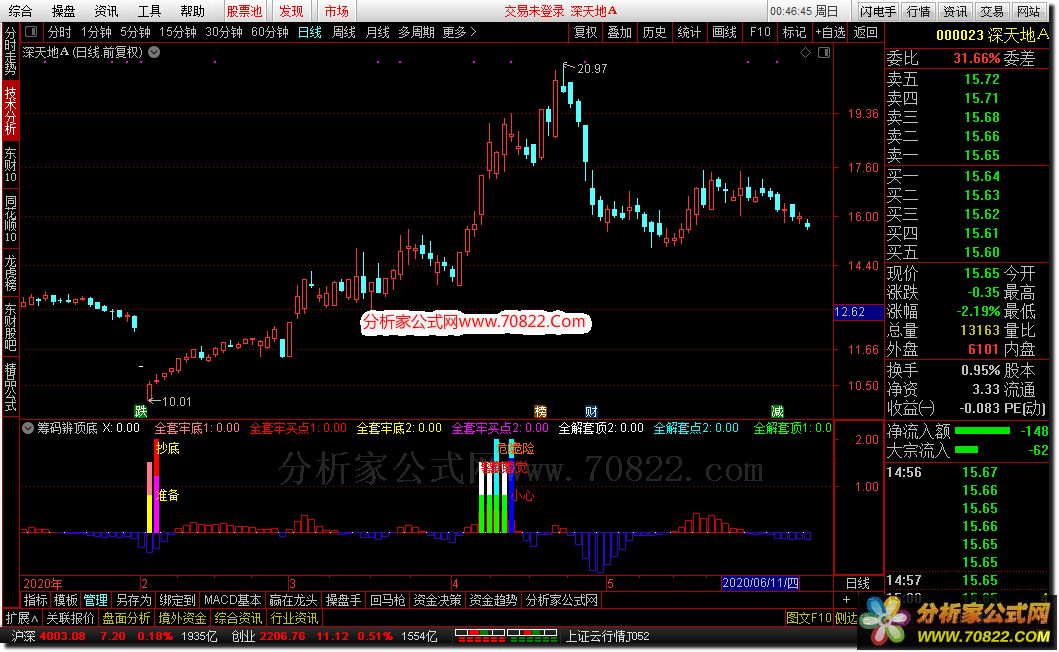Expand the 扩展 panel toggle

point(22,618)
